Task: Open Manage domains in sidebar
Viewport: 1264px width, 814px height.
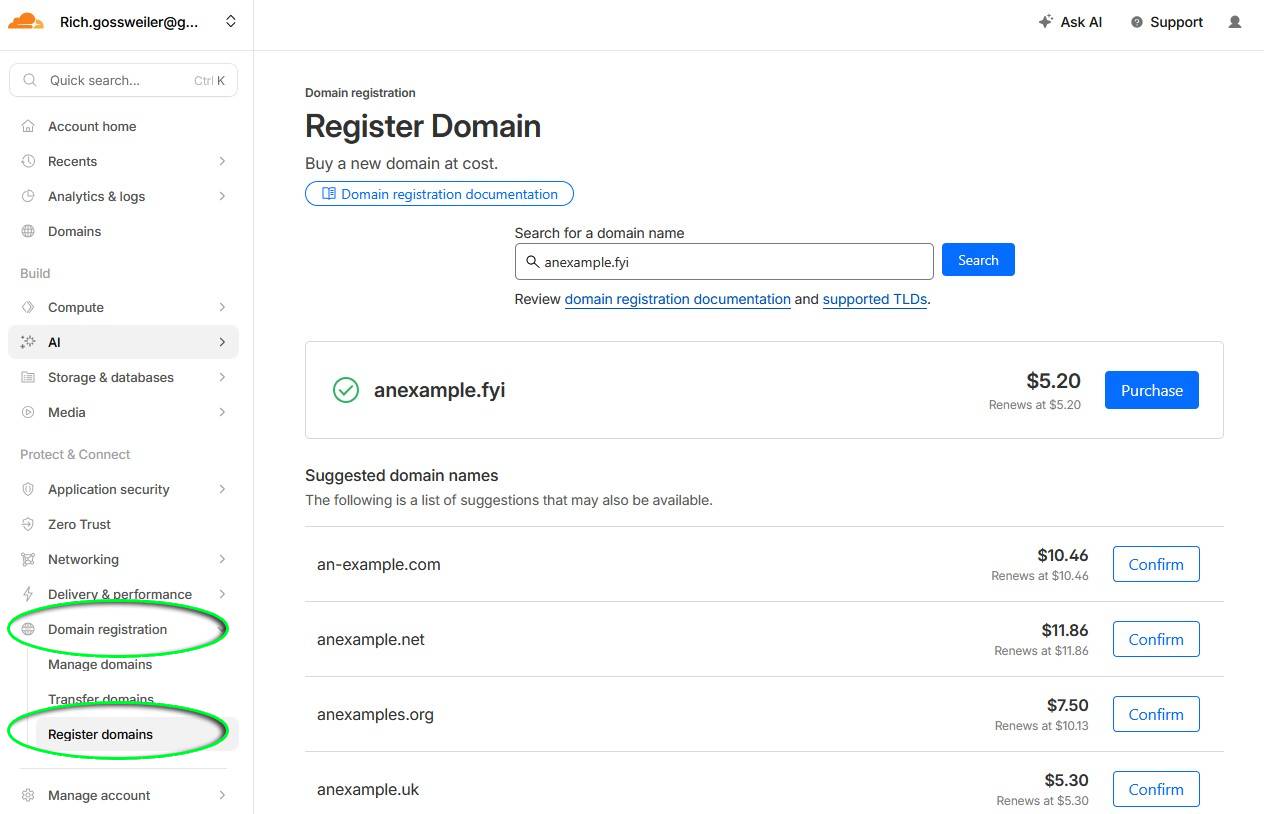Action: pyautogui.click(x=100, y=664)
